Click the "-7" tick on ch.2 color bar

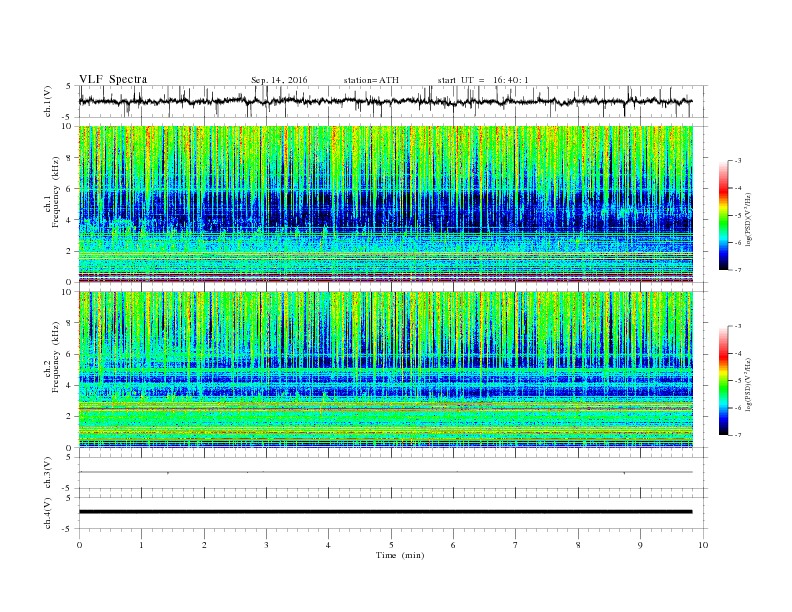[738, 435]
